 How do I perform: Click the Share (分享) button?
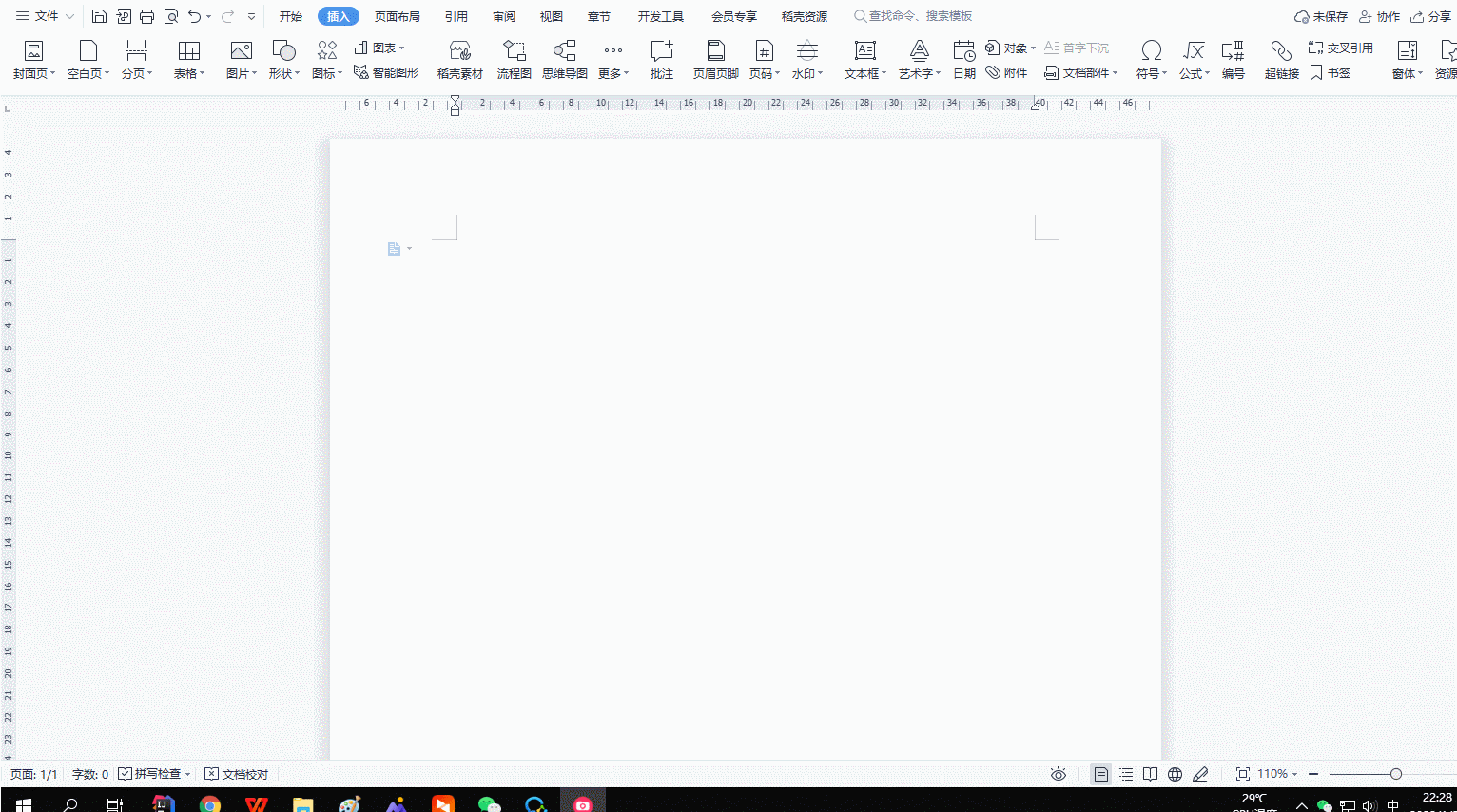[x=1430, y=16]
